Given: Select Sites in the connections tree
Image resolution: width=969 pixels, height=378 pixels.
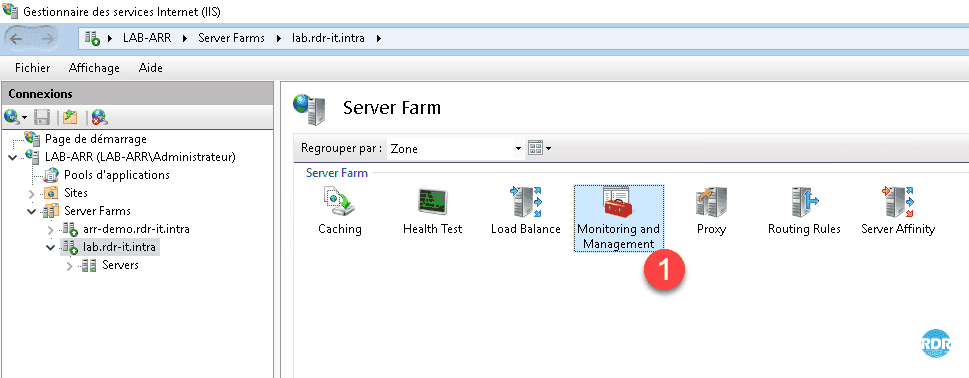Looking at the screenshot, I should [x=76, y=193].
